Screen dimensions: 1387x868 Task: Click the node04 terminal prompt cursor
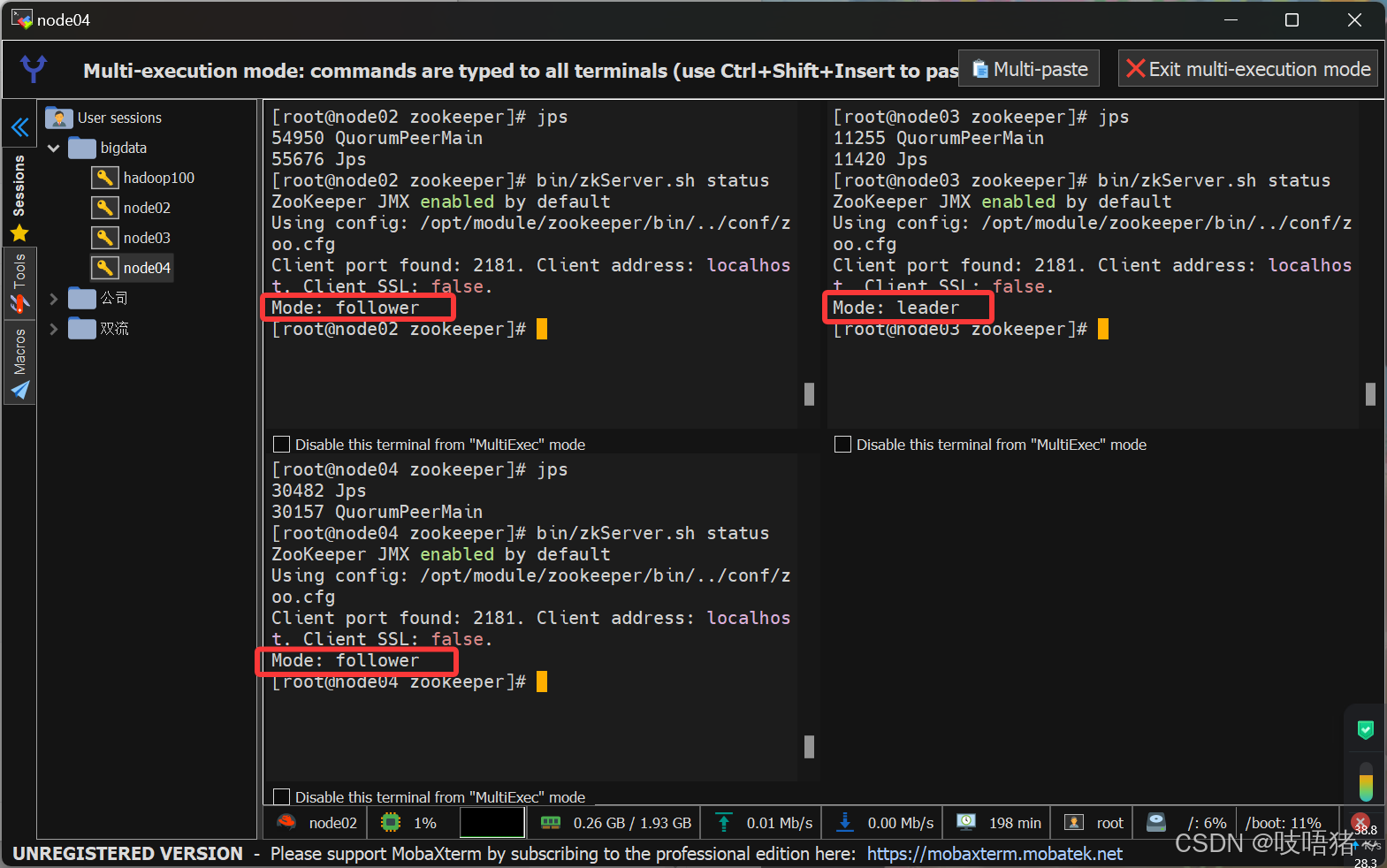click(542, 681)
